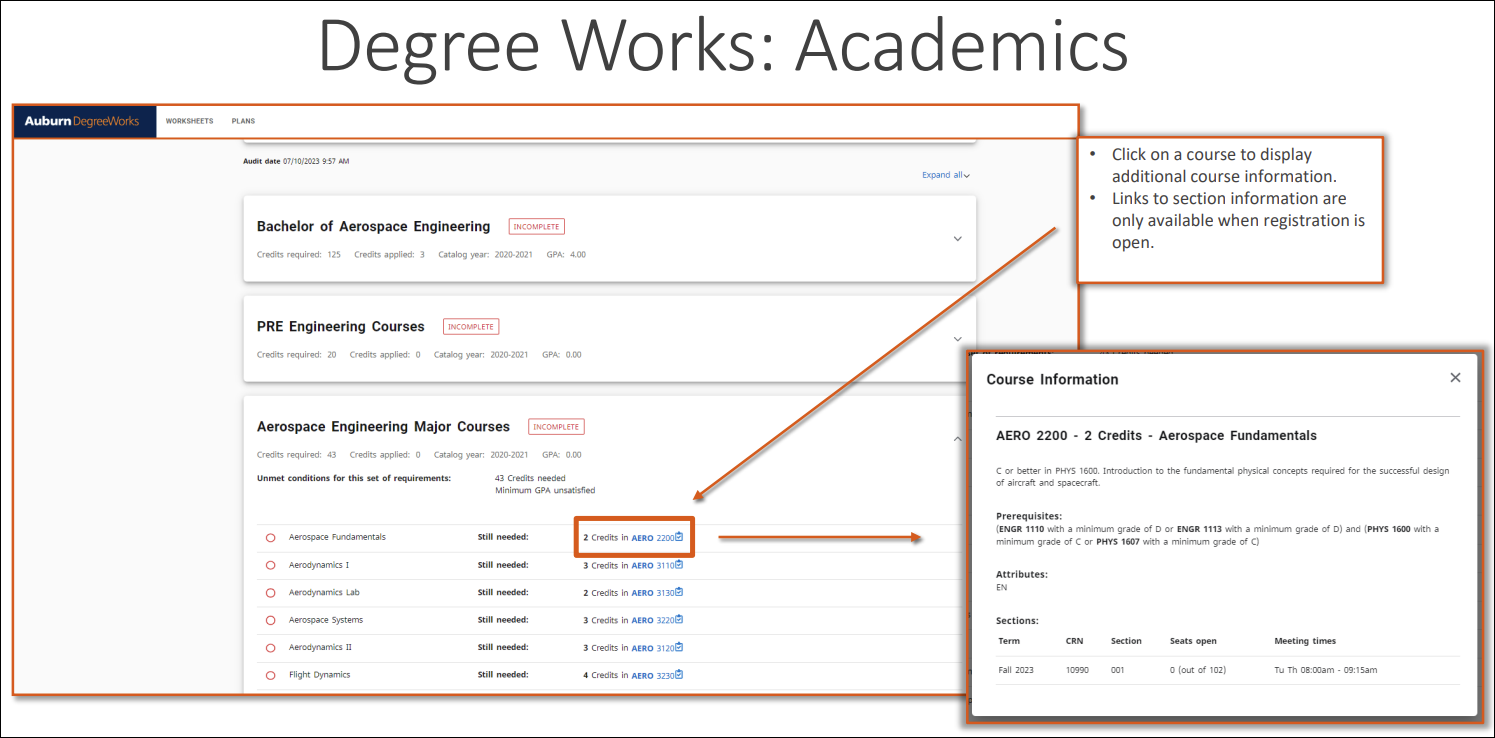This screenshot has width=1495, height=738.
Task: Collapse the Aerospace Engineering Major Courses section
Action: pos(957,440)
